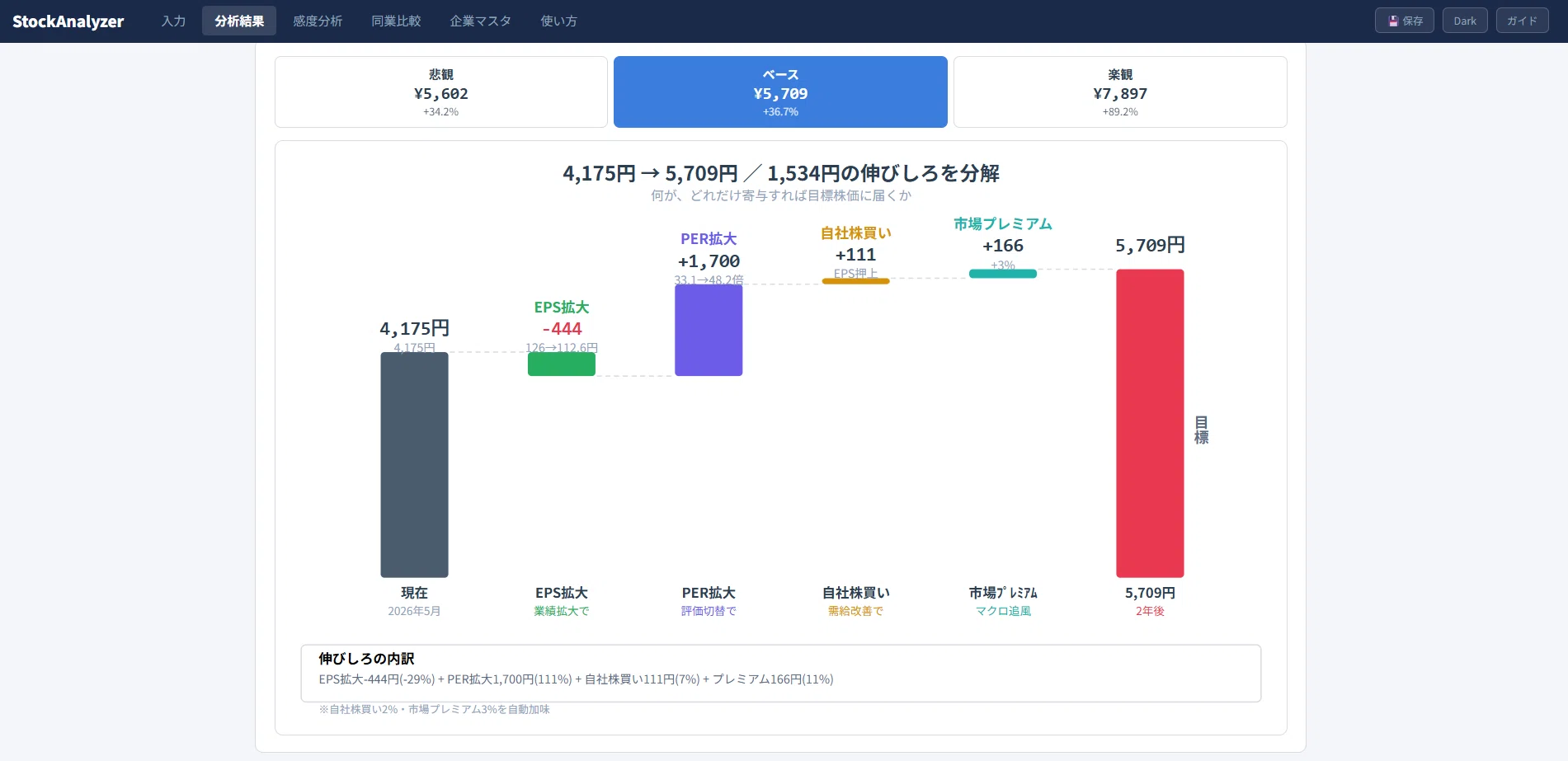Click the gray 現在 4,175円 bar
The height and width of the screenshot is (761, 1568).
[414, 465]
